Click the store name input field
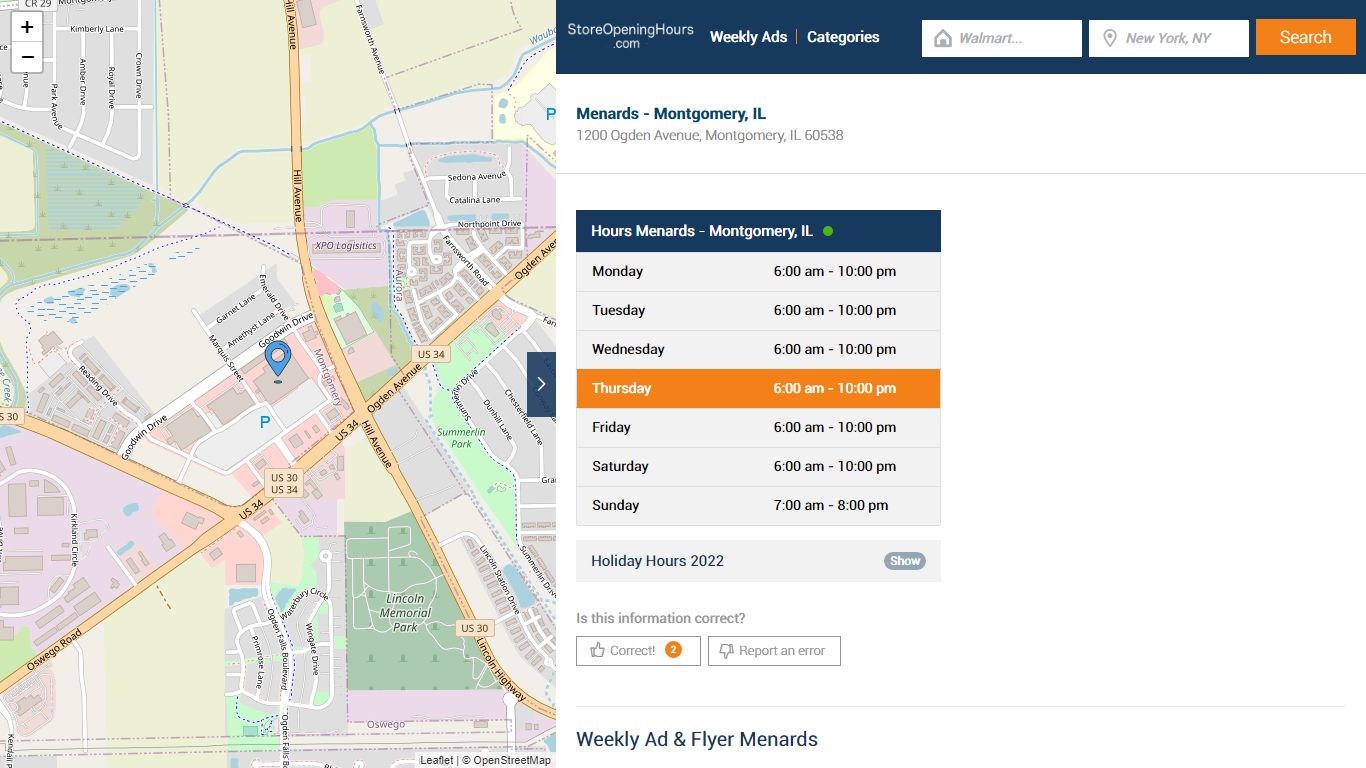The width and height of the screenshot is (1366, 768). (x=1002, y=38)
